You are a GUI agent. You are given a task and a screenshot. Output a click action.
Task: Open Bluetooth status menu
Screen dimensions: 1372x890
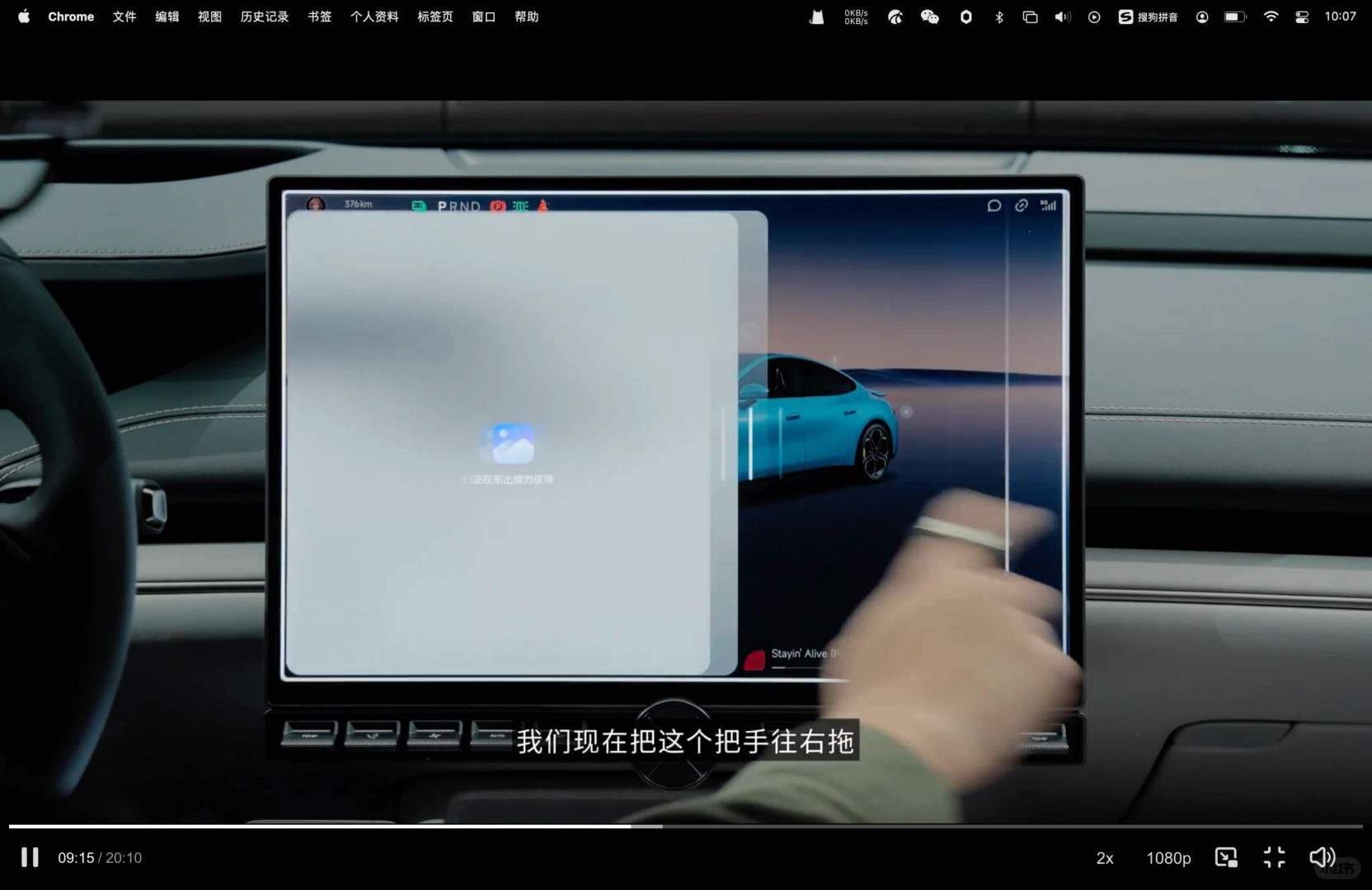pos(999,16)
